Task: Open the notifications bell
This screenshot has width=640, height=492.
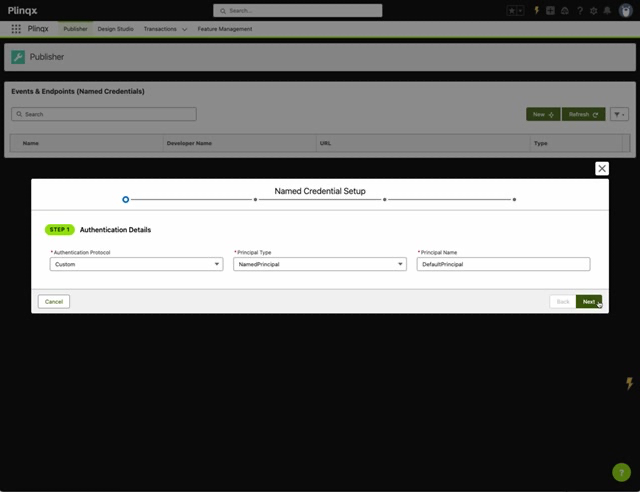Action: (x=607, y=11)
